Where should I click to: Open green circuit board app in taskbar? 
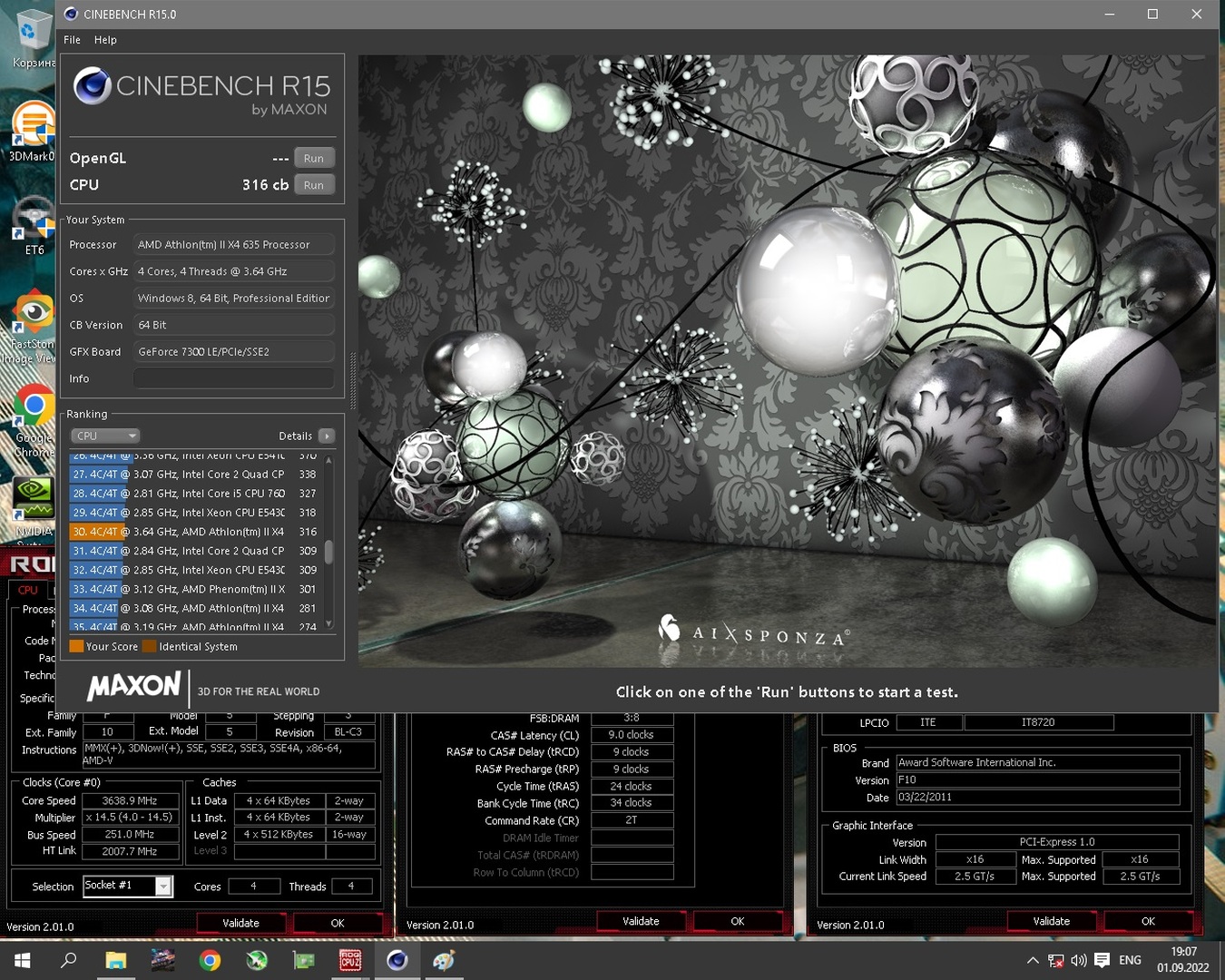click(x=304, y=960)
